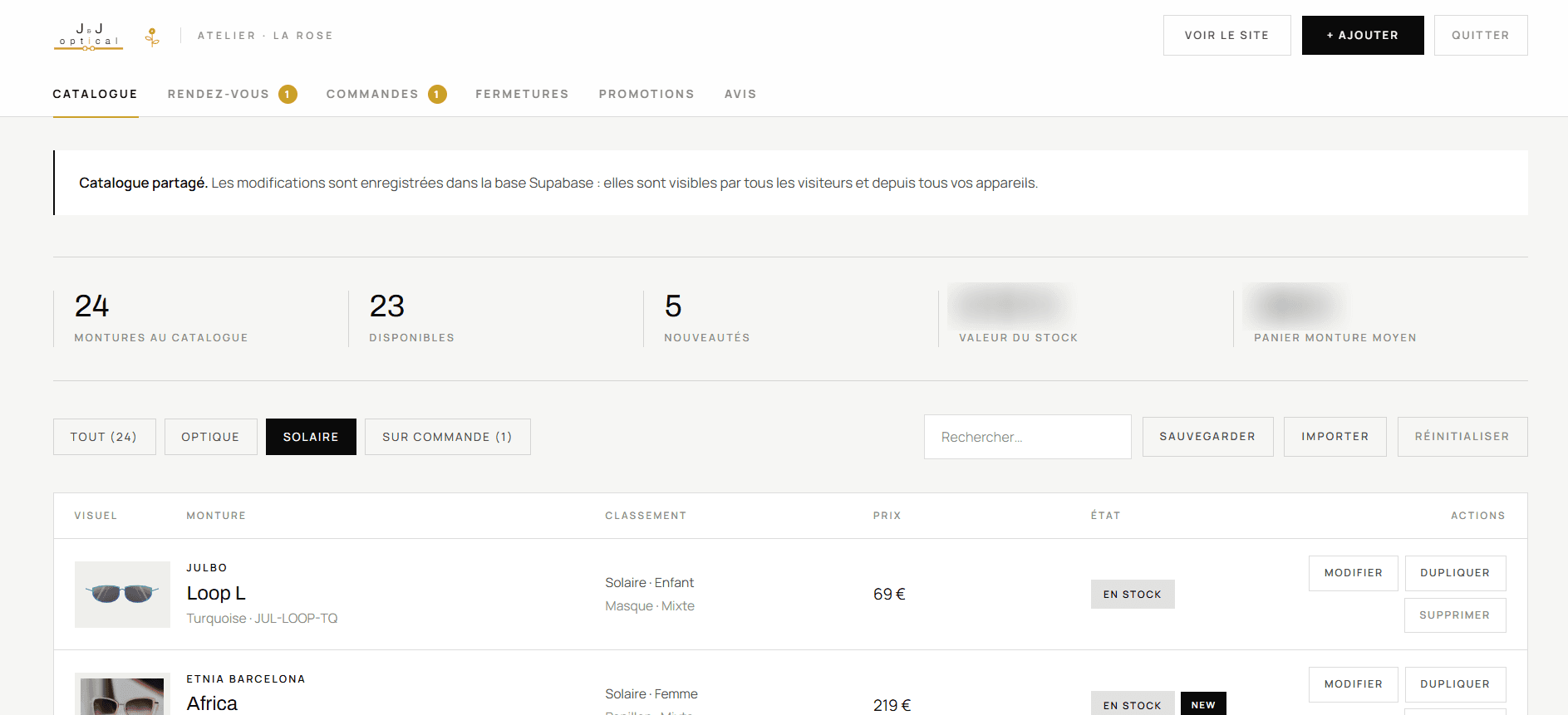Click the Loop L frame name
Screen dimensions: 1568x715
[x=216, y=593]
